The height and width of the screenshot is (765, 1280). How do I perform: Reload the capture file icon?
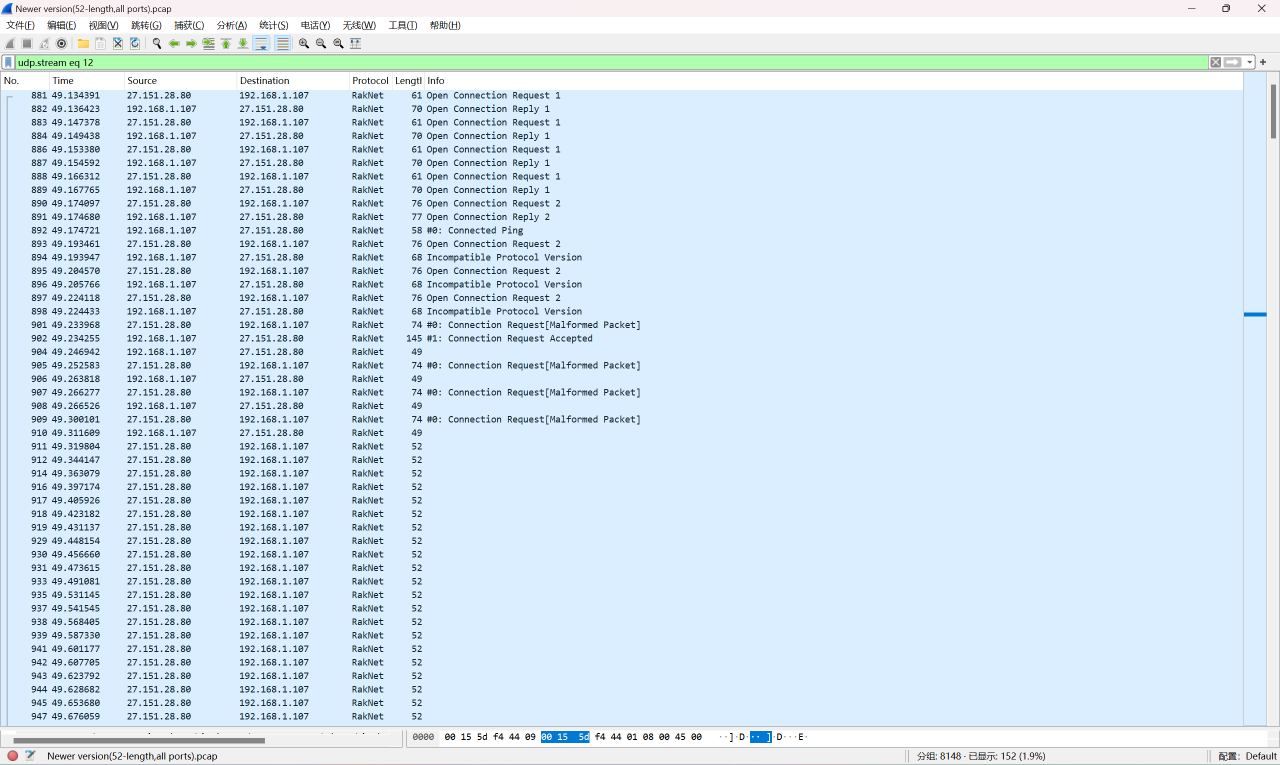coord(135,44)
